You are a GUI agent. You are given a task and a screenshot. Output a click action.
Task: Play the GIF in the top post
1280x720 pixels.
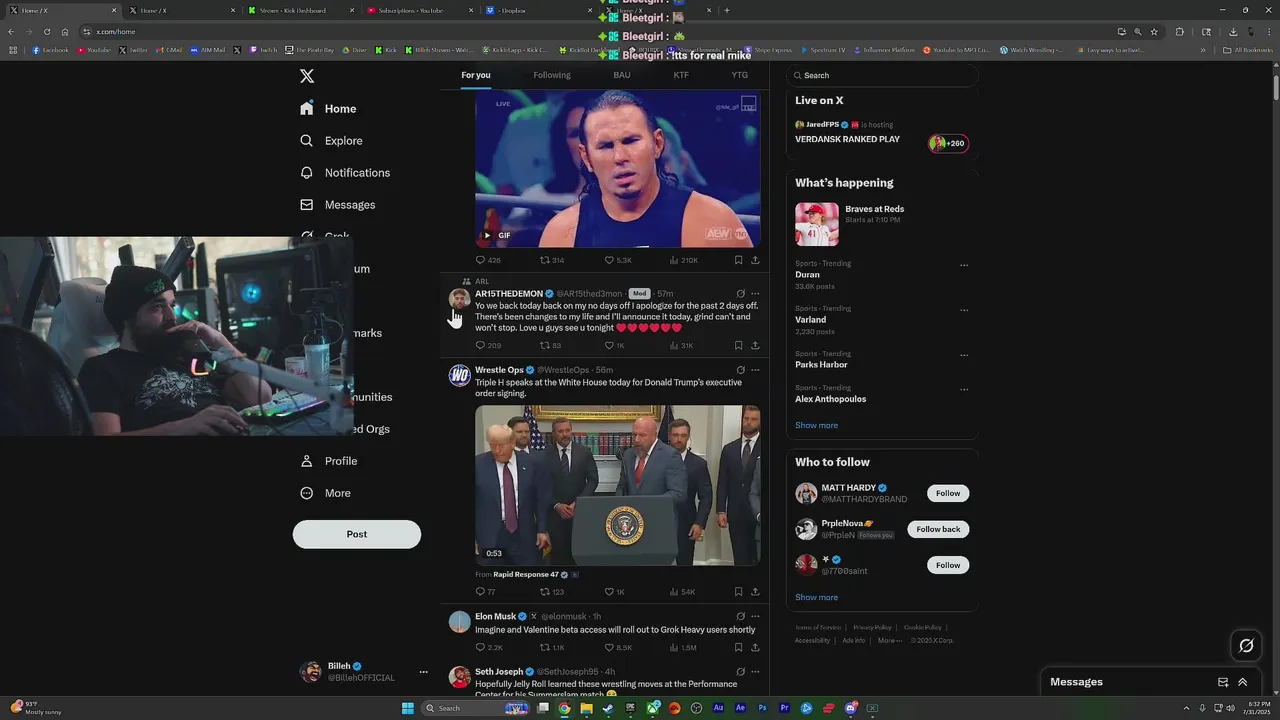coord(487,236)
